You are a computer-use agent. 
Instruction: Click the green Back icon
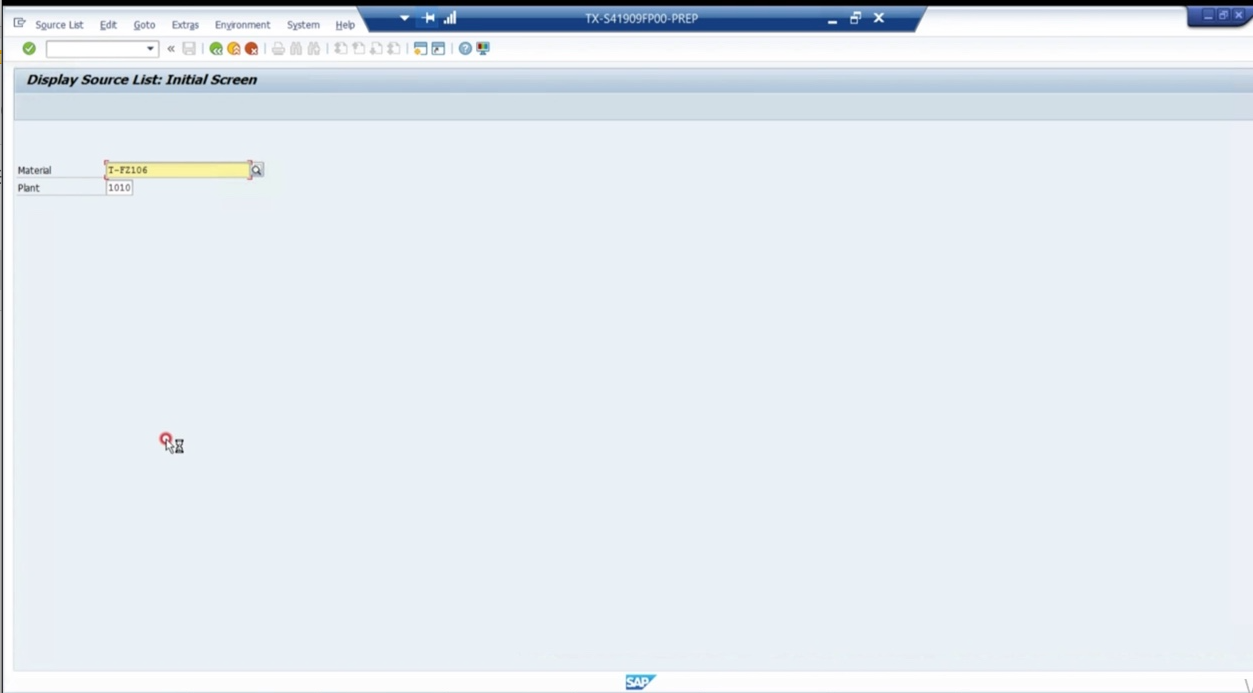point(216,48)
